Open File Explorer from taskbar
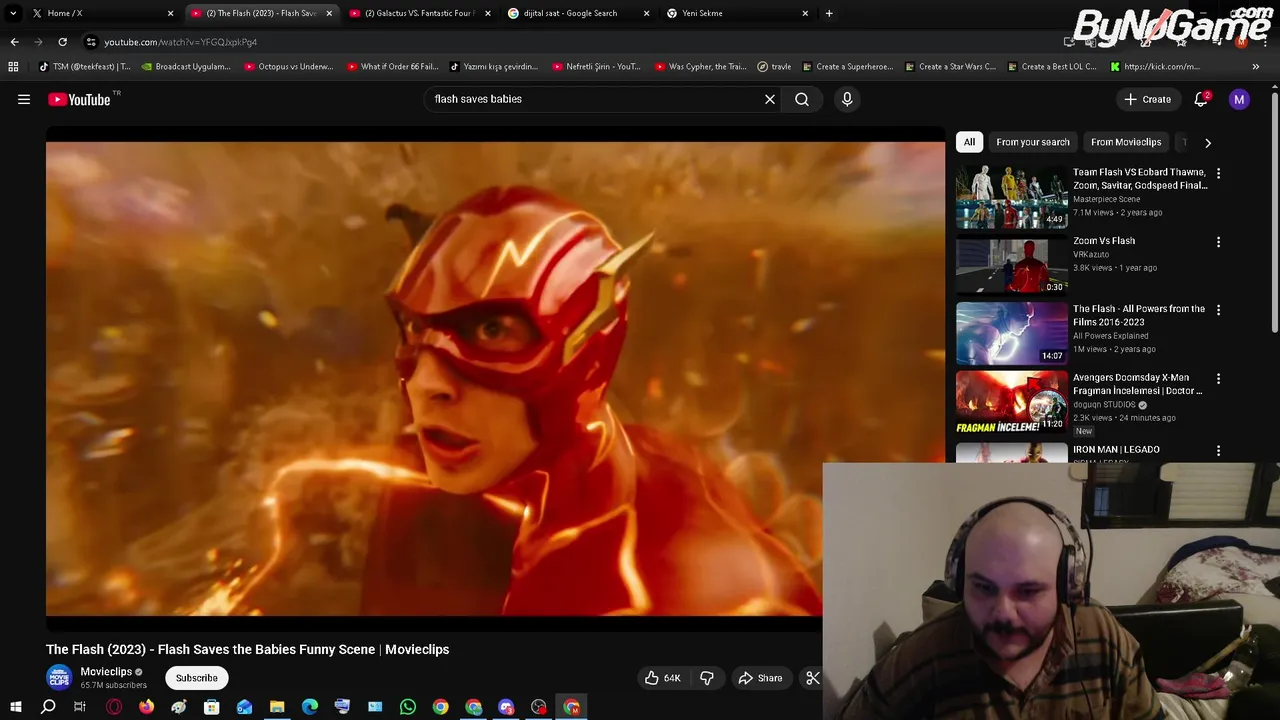The height and width of the screenshot is (720, 1280). 277,707
